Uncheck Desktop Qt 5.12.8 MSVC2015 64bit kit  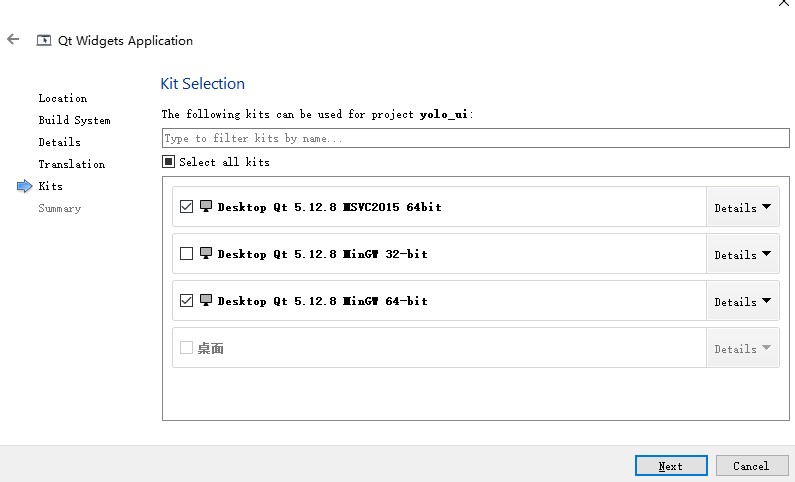186,207
